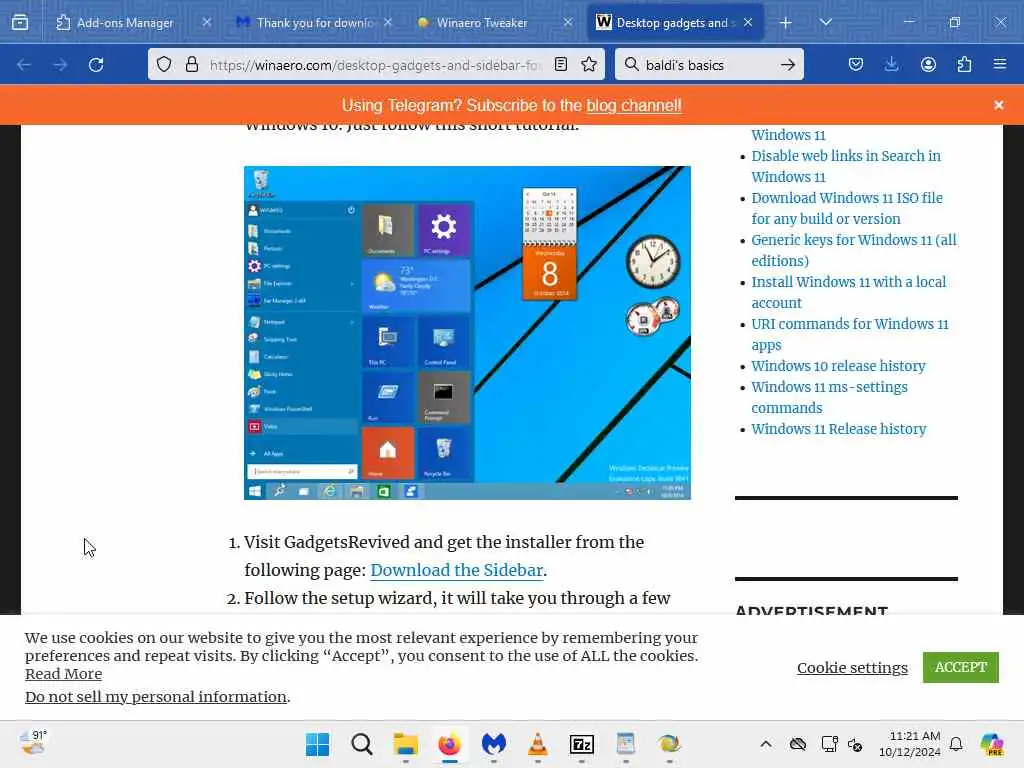Open network display tray icon
1024x768 pixels.
click(829, 744)
